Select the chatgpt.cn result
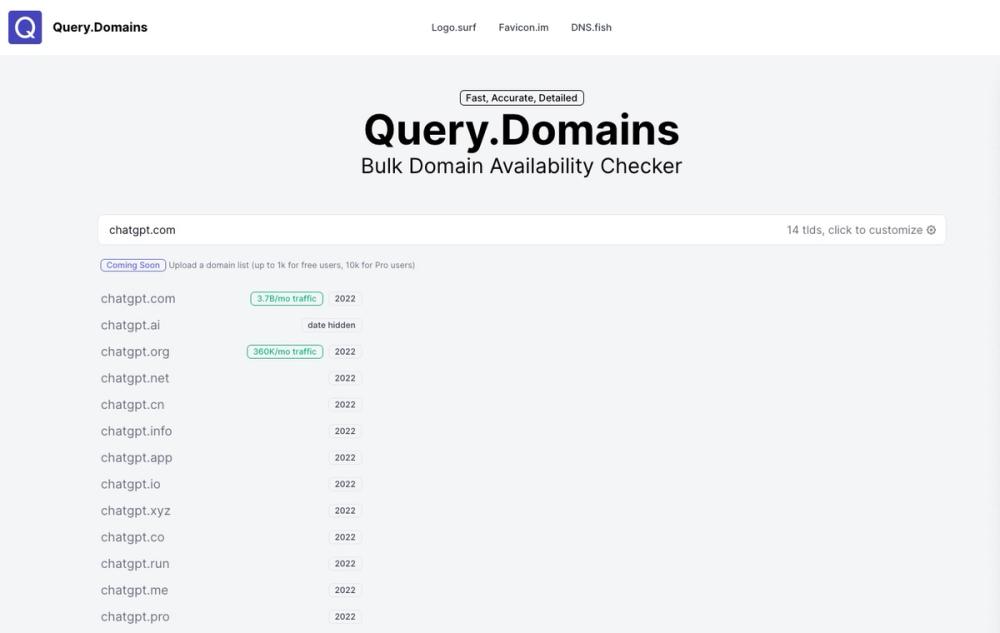The height and width of the screenshot is (633, 1000). pyautogui.click(x=133, y=405)
